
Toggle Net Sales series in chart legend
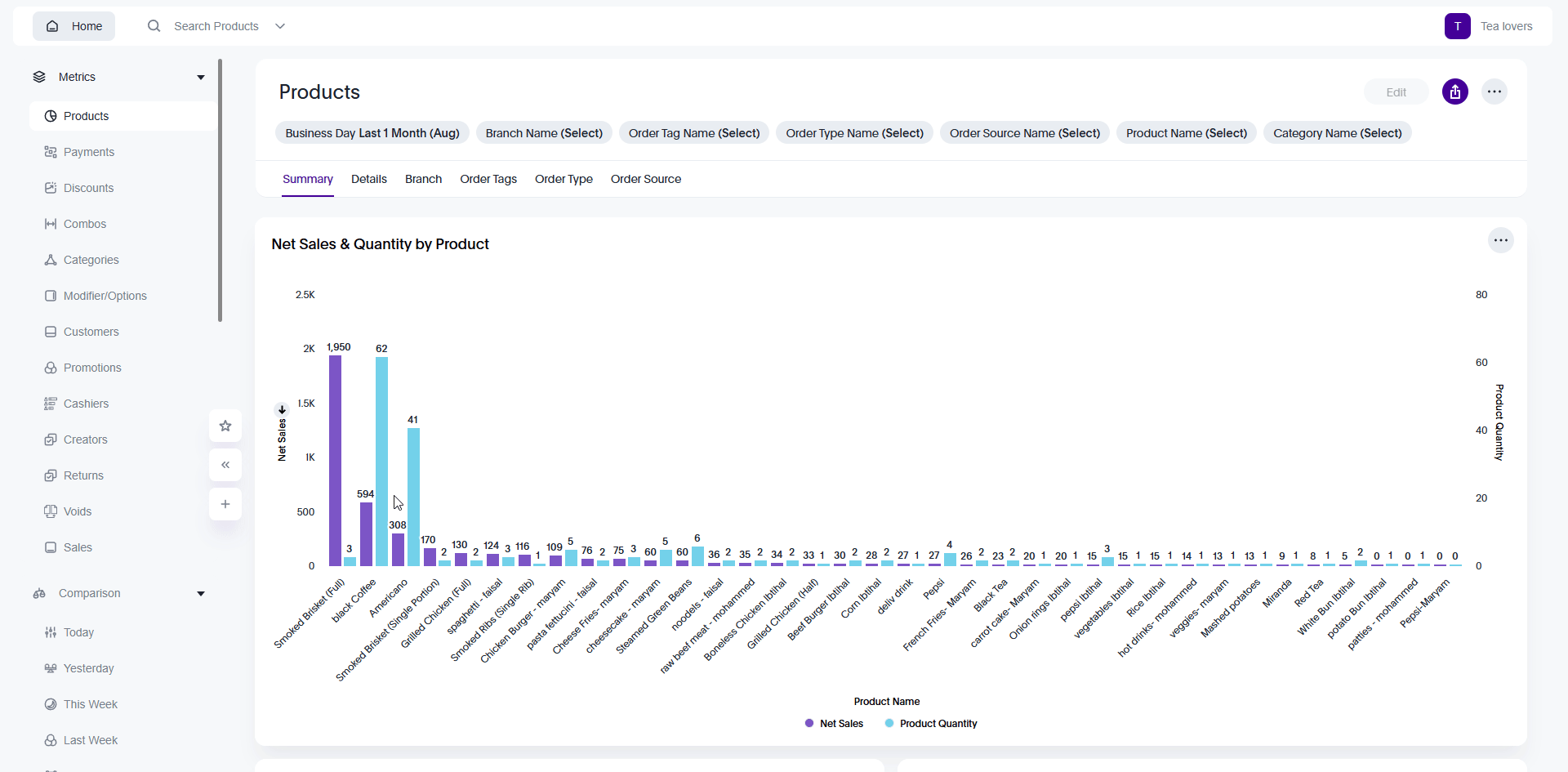pyautogui.click(x=833, y=724)
